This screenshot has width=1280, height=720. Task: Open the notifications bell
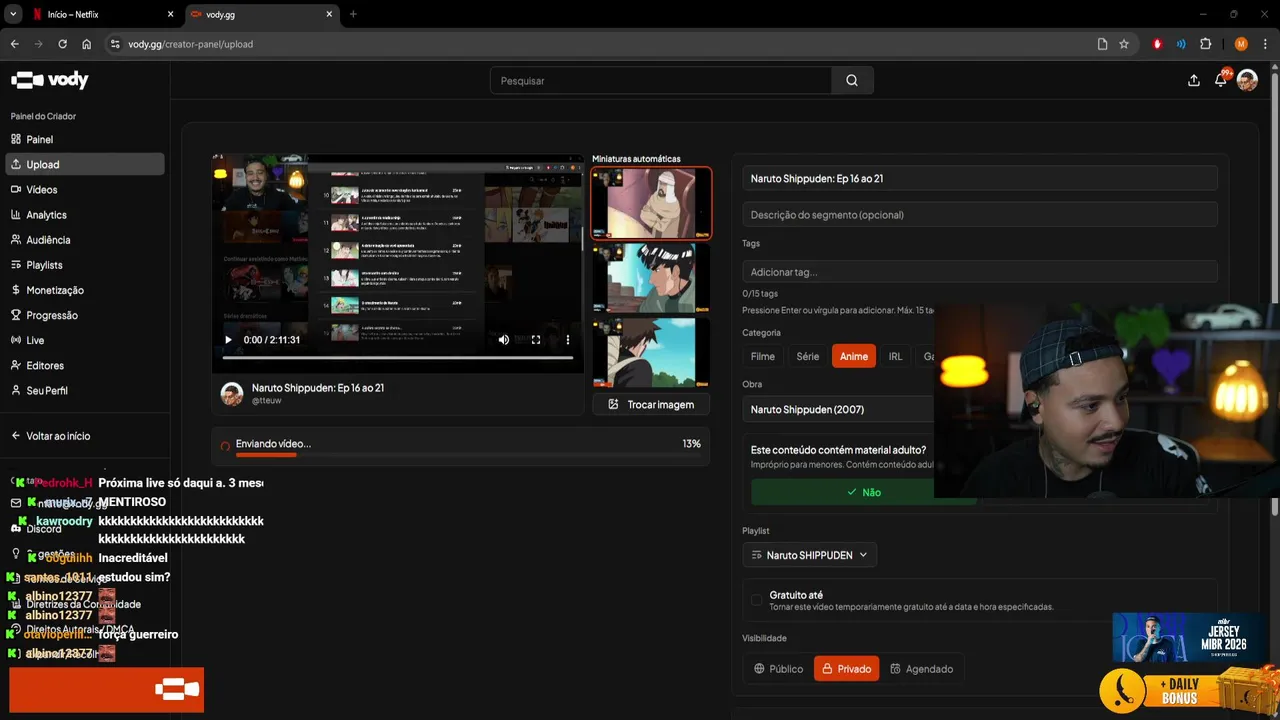[x=1220, y=81]
